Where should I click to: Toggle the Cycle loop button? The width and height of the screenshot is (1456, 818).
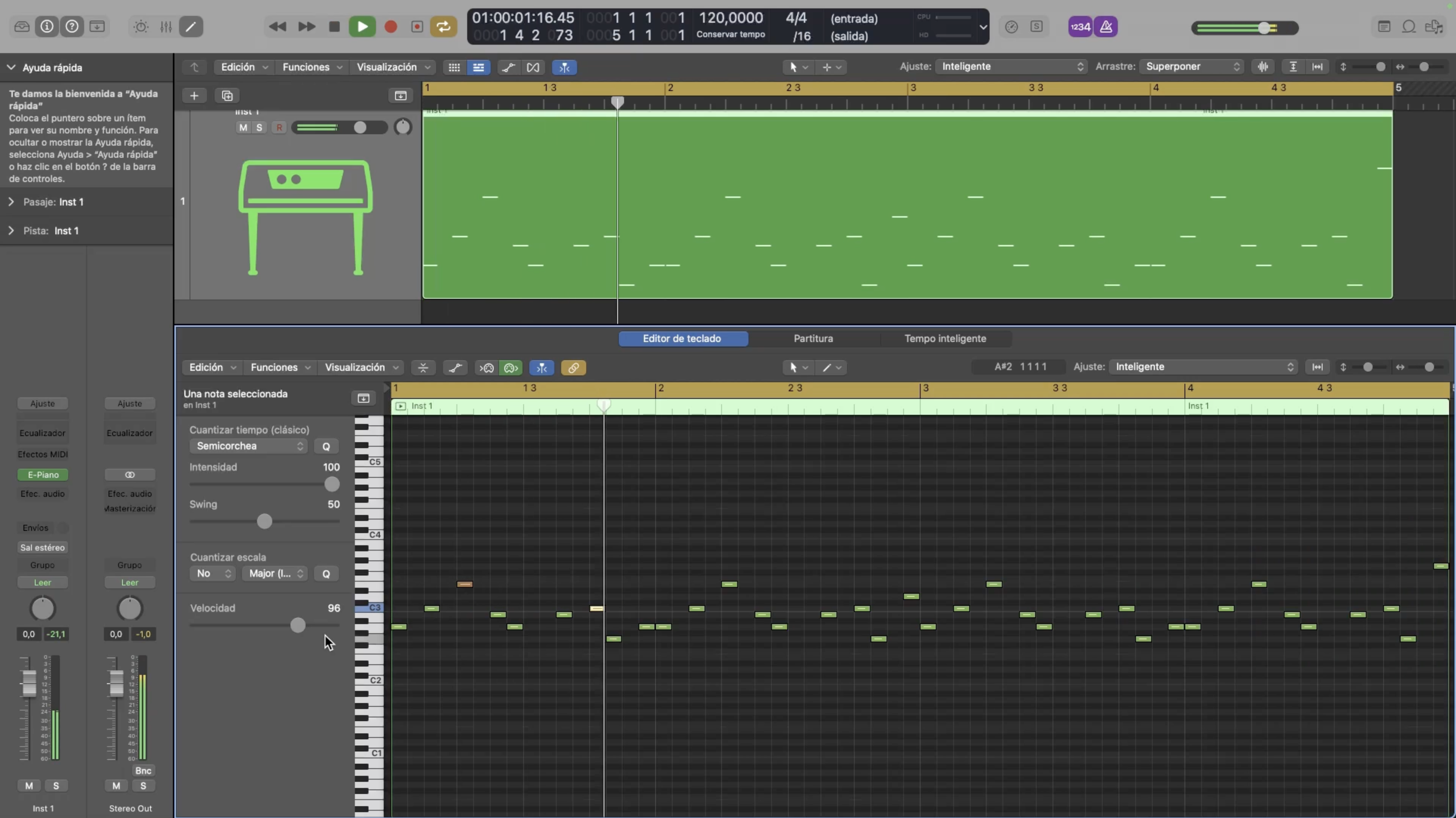[x=444, y=27]
